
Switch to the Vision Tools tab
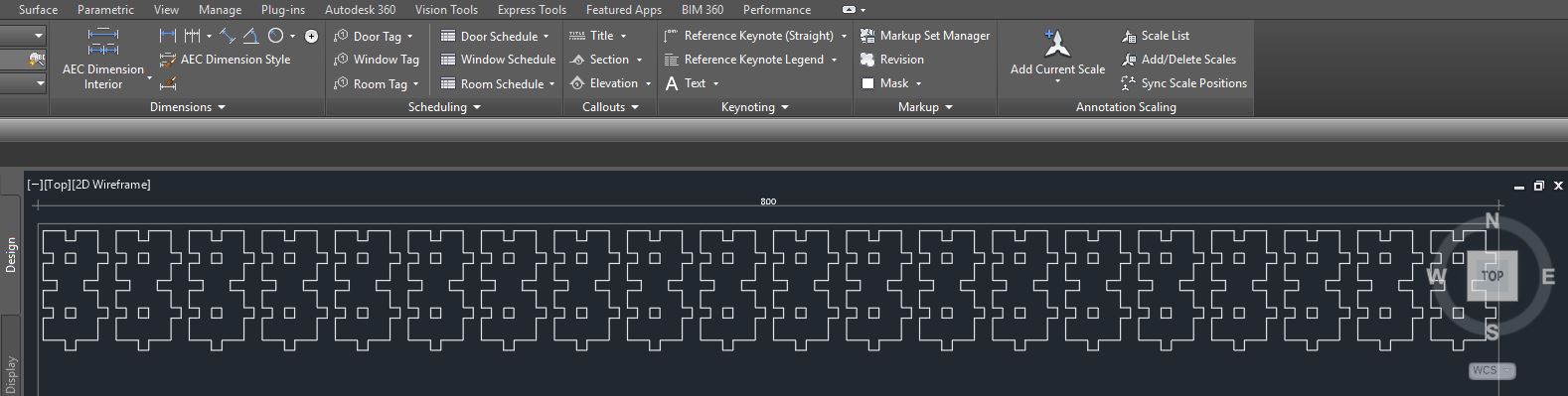[446, 10]
